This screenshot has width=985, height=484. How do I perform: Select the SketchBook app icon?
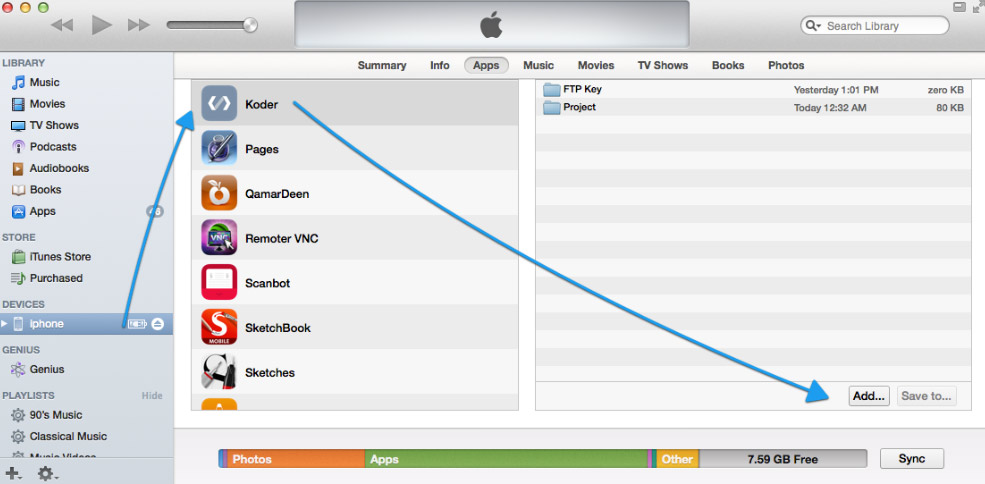click(219, 327)
